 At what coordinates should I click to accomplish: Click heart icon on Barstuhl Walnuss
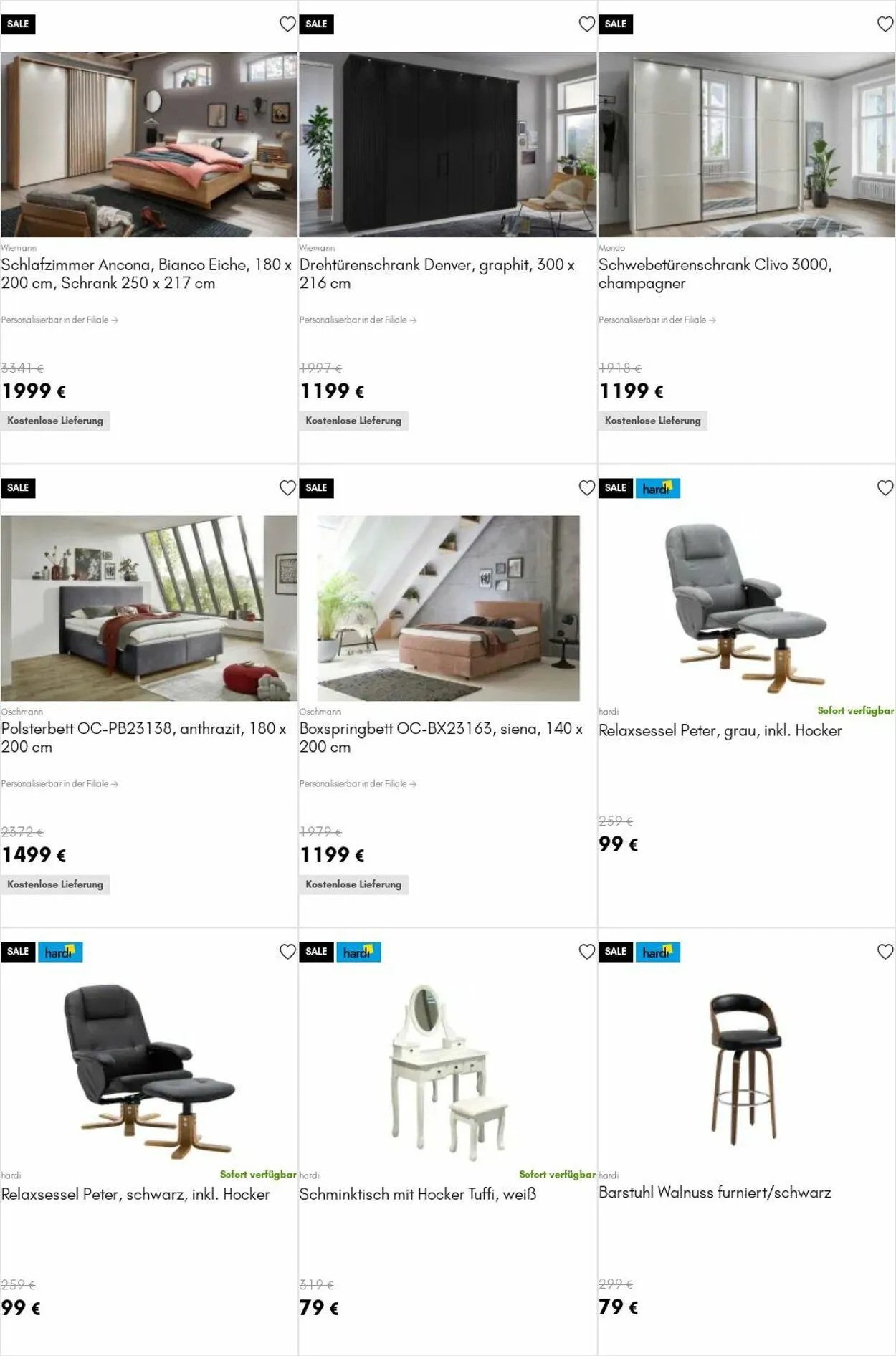click(885, 952)
